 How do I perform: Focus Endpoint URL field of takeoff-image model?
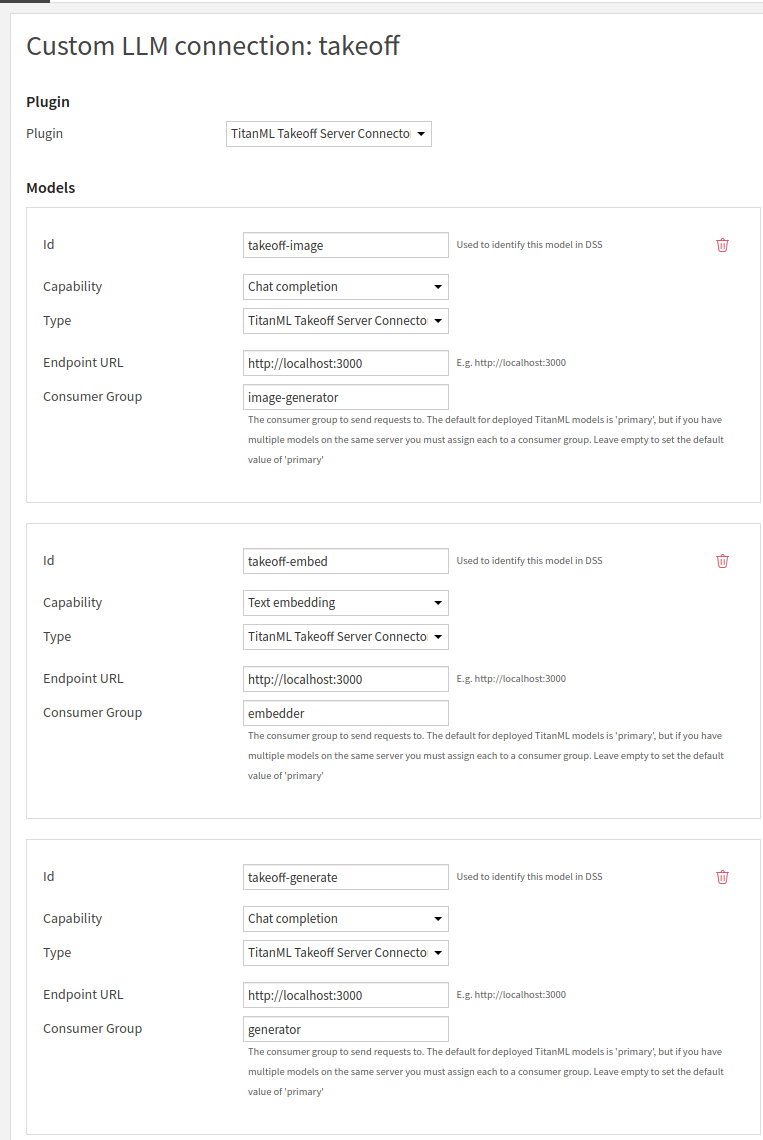(345, 363)
